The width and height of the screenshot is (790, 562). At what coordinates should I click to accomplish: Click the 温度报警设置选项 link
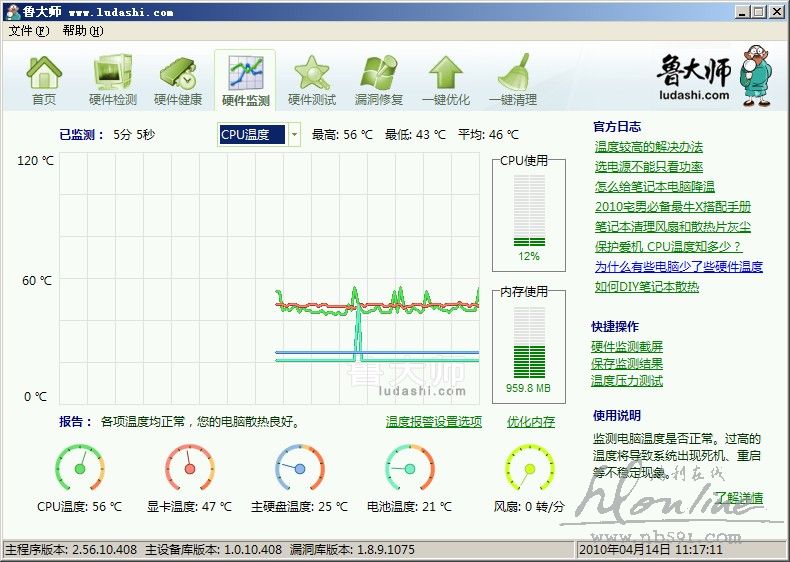(433, 422)
